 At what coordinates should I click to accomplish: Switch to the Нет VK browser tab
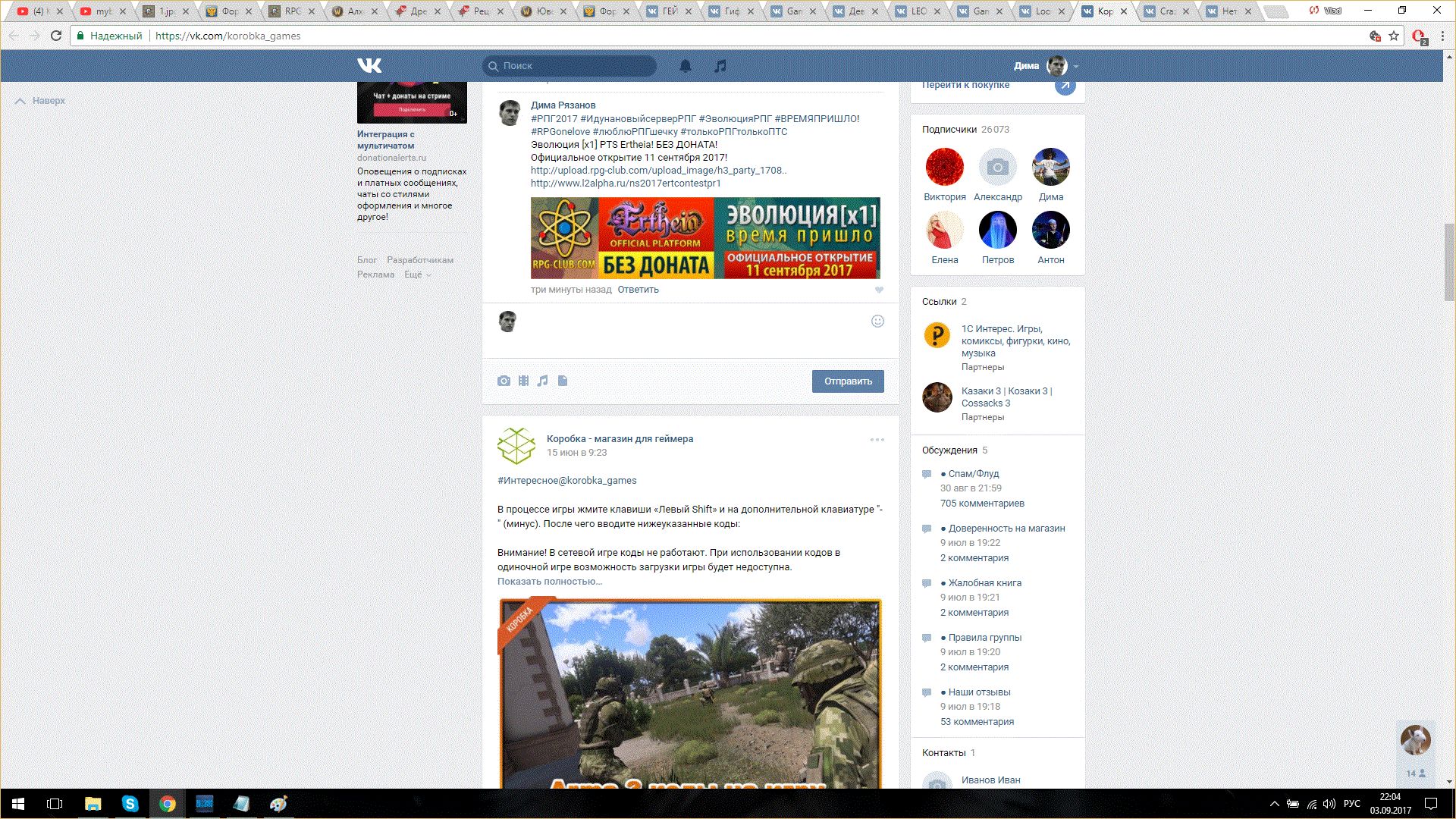(1228, 11)
